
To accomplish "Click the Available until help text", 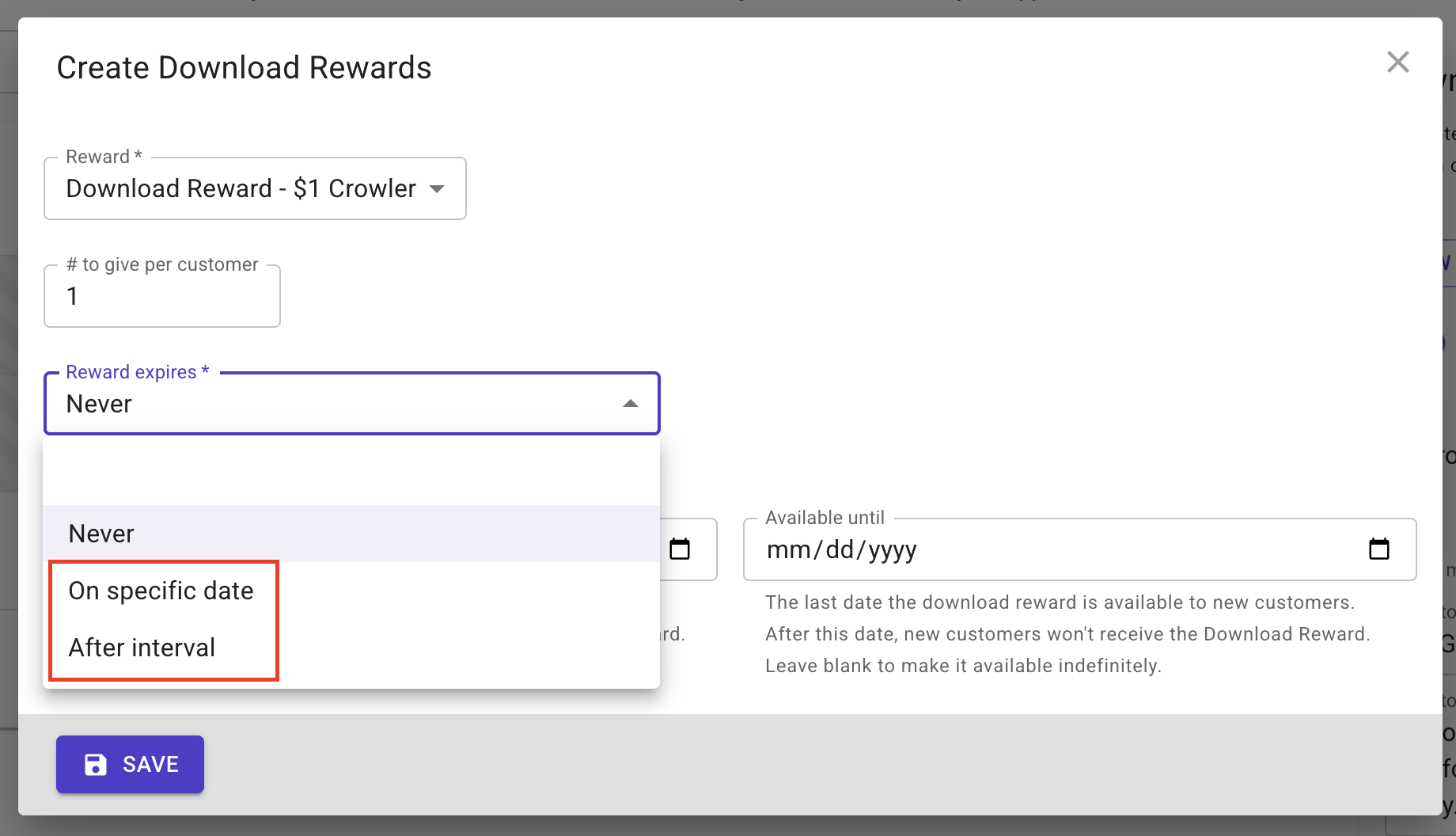I will pos(1067,634).
